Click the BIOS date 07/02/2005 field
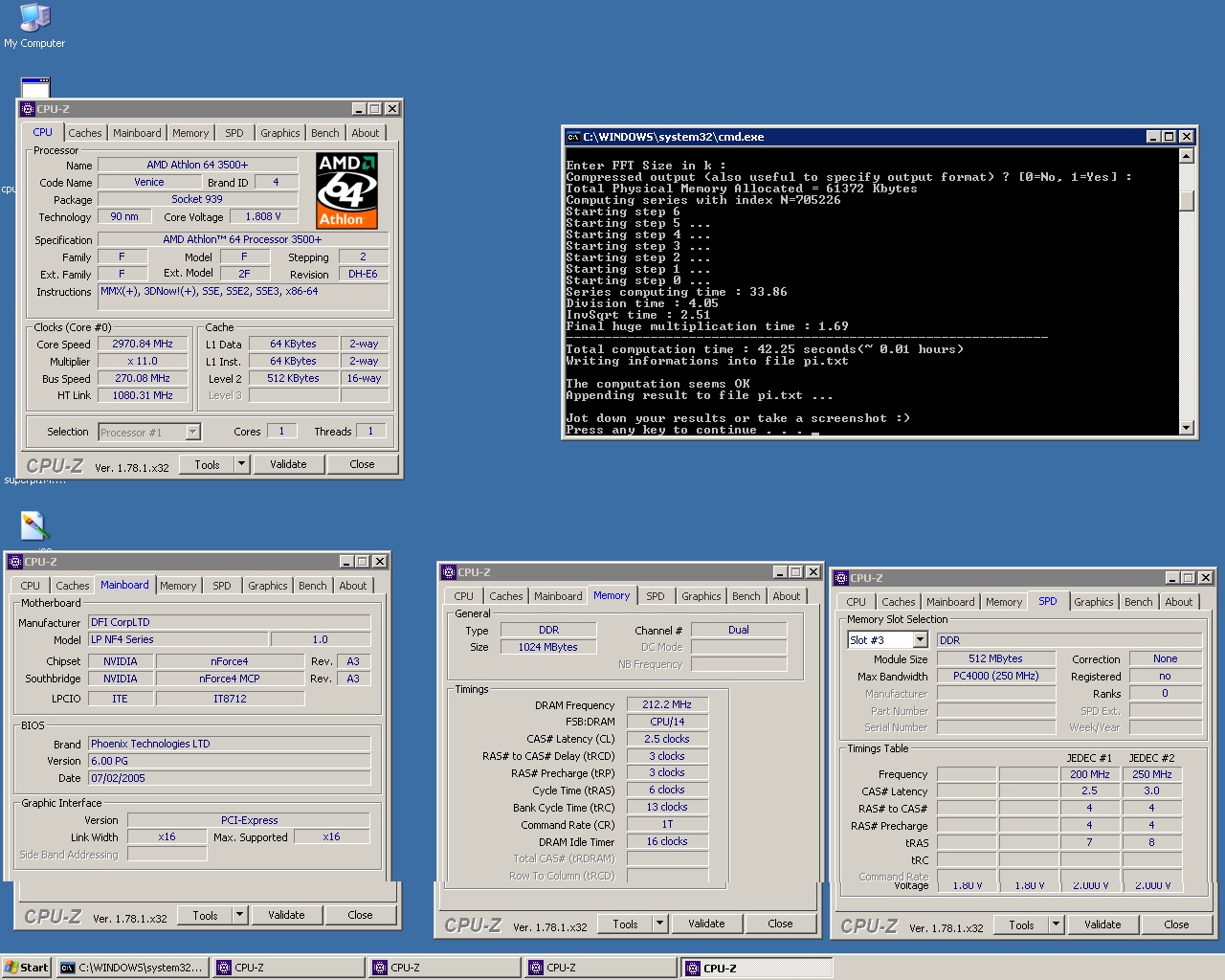Viewport: 1225px width, 980px height. [229, 778]
